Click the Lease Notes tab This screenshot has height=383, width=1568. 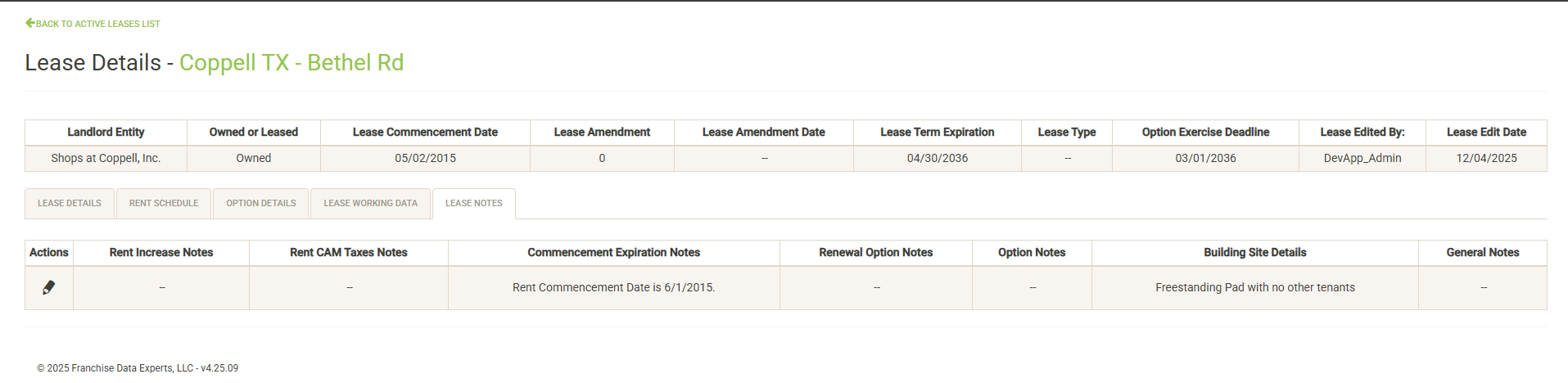click(x=474, y=203)
